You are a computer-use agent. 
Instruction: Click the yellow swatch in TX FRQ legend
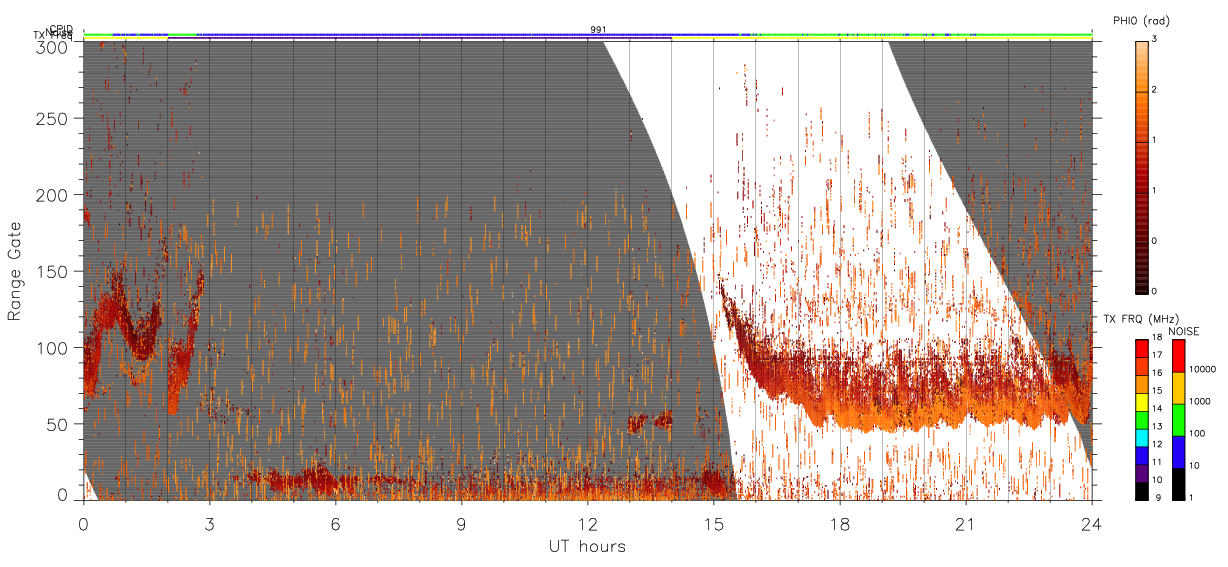click(1141, 401)
